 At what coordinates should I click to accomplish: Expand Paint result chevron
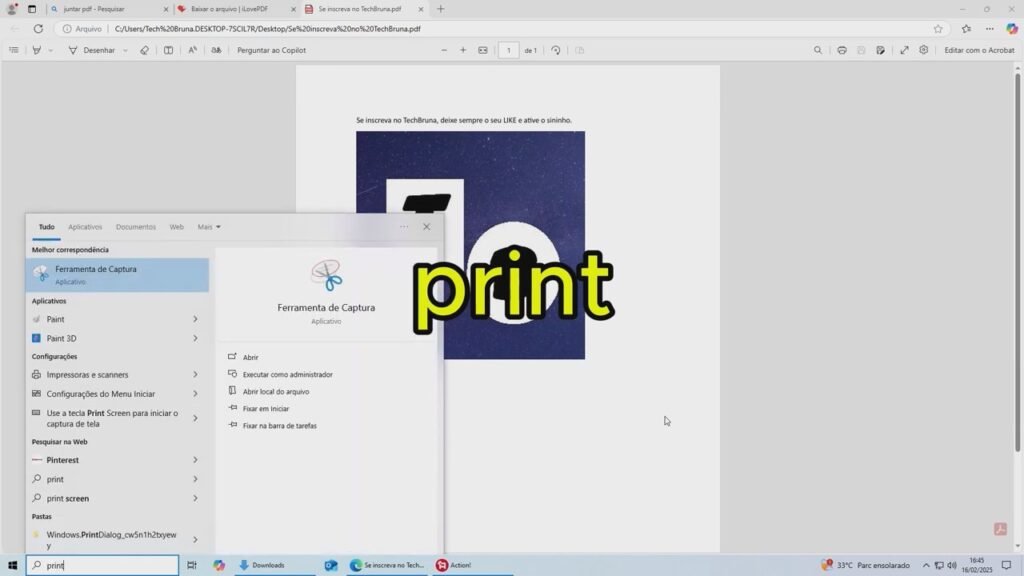click(x=195, y=319)
